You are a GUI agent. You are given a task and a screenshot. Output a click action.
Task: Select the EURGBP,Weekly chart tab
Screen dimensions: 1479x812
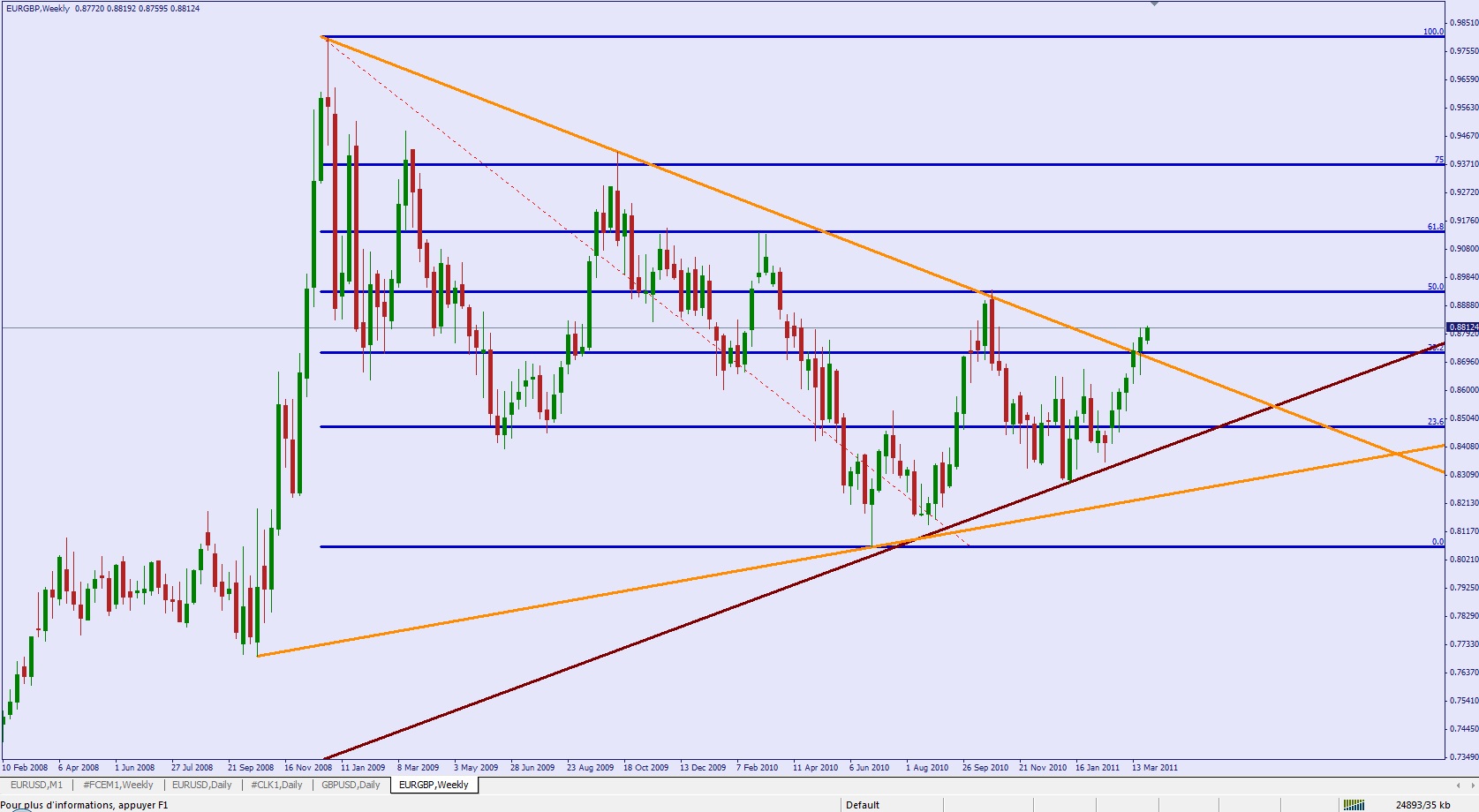434,785
